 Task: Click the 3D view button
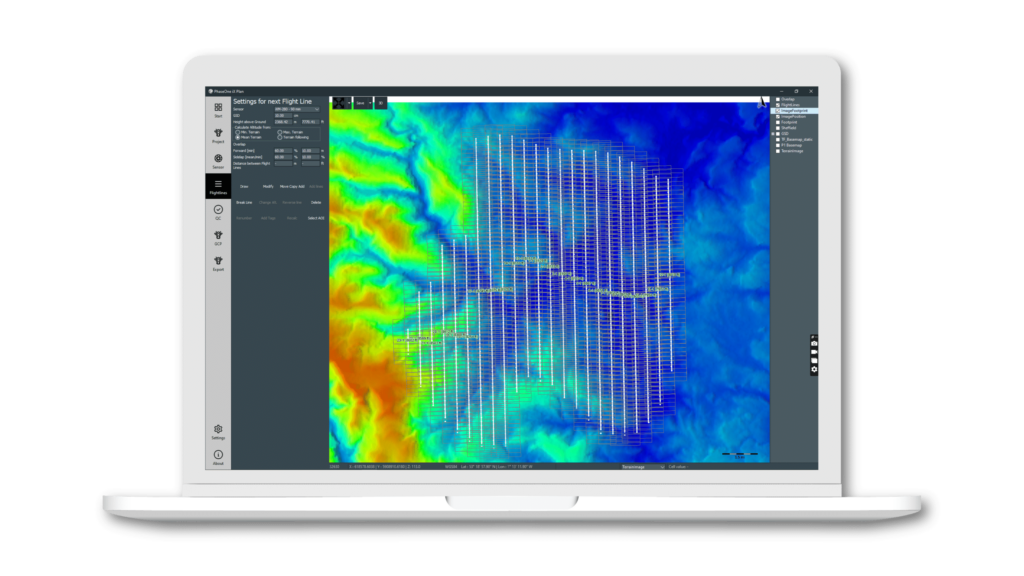tap(381, 103)
